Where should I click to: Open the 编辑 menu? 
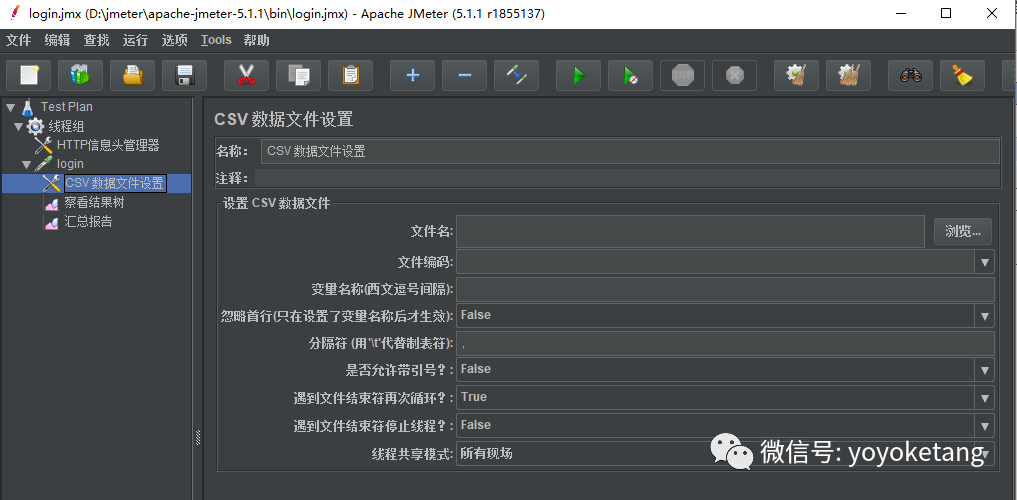pos(57,40)
